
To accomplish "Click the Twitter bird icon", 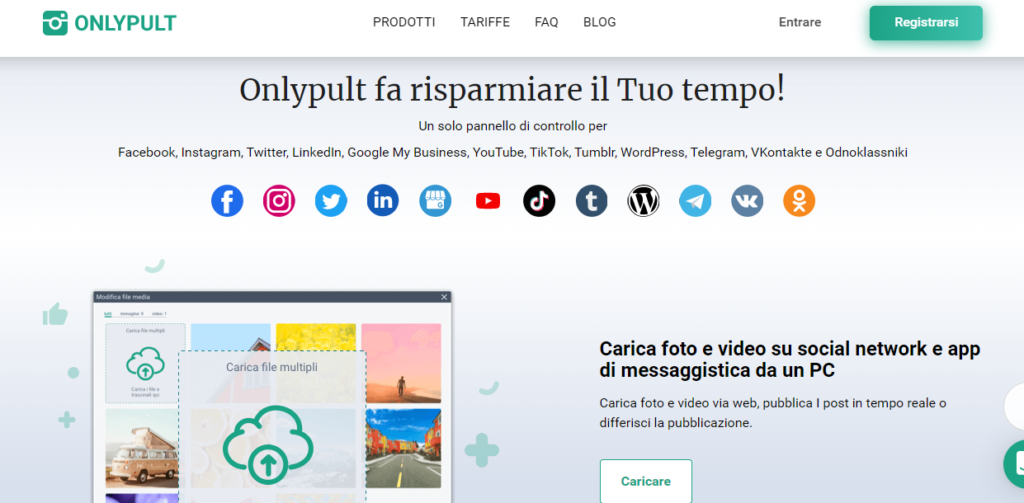I will click(x=331, y=201).
